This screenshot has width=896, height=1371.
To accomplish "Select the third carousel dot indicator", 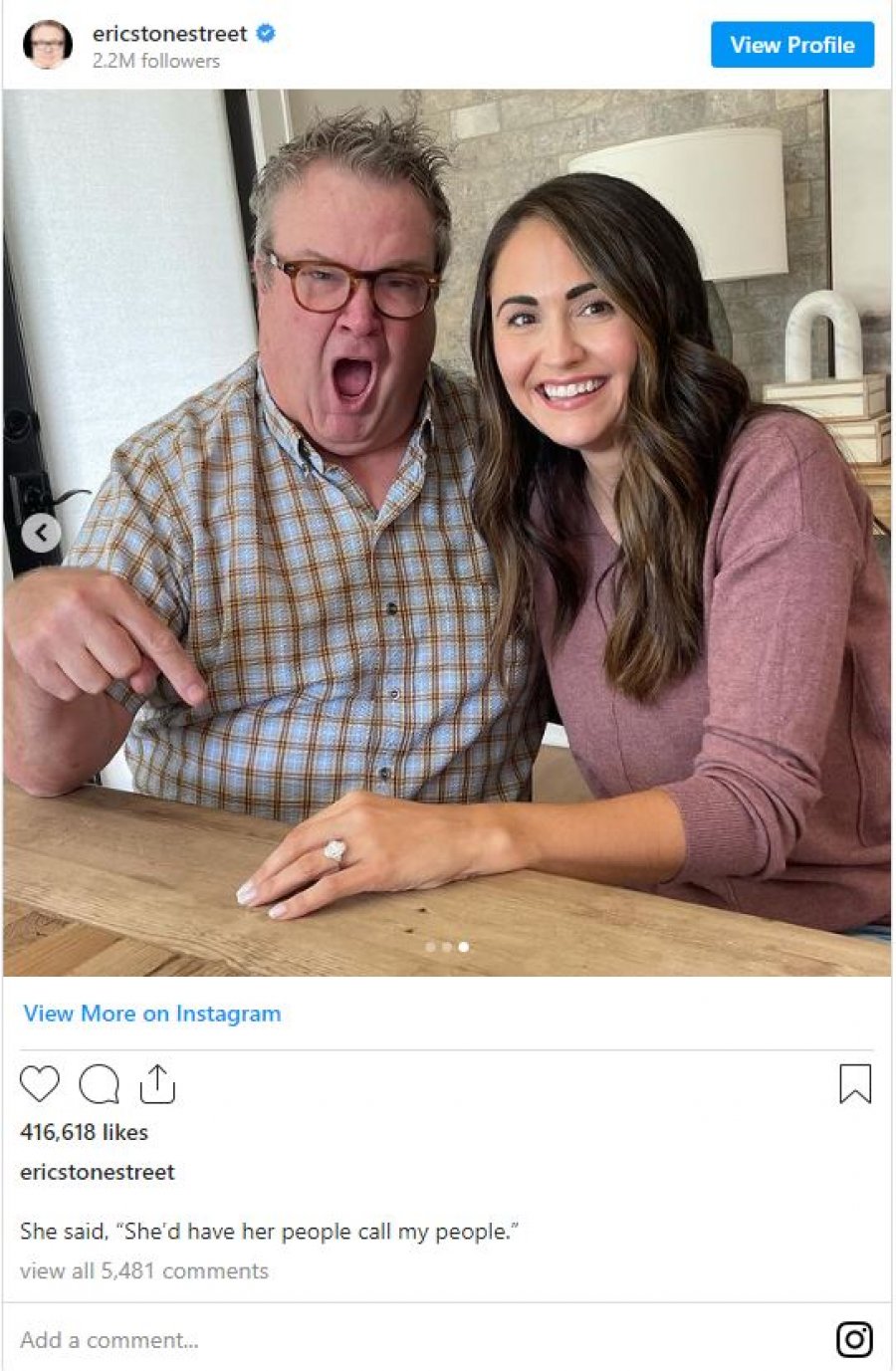I will [x=463, y=947].
